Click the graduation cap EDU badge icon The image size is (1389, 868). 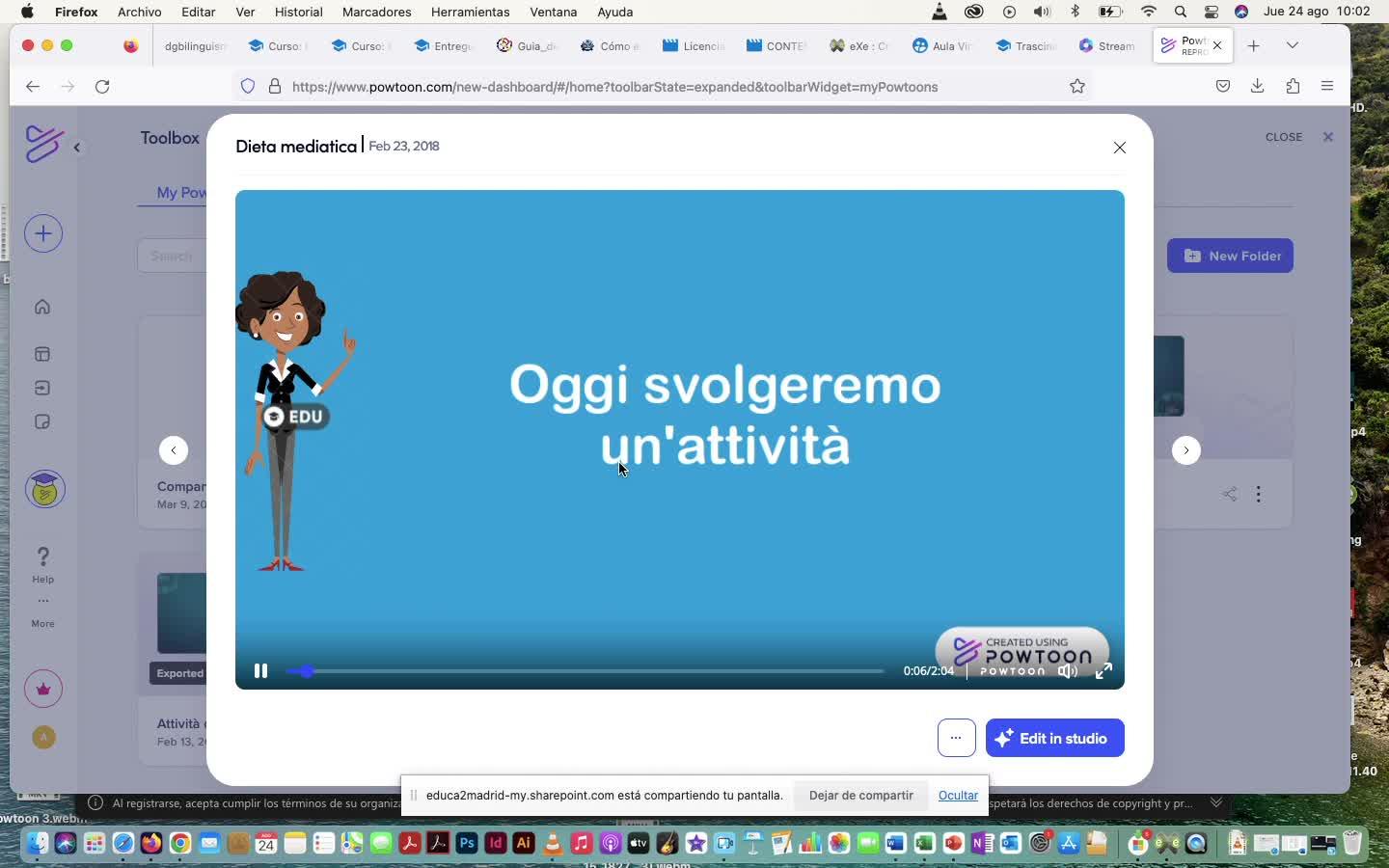pyautogui.click(x=44, y=490)
